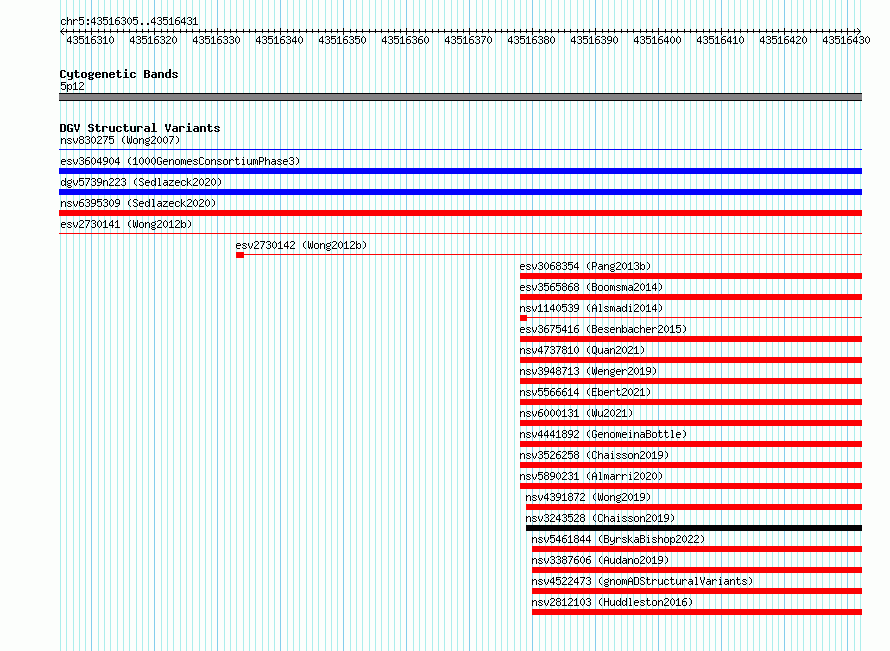
Task: Open esv3068354 (Pang2013b) variant
Action: pos(585,266)
